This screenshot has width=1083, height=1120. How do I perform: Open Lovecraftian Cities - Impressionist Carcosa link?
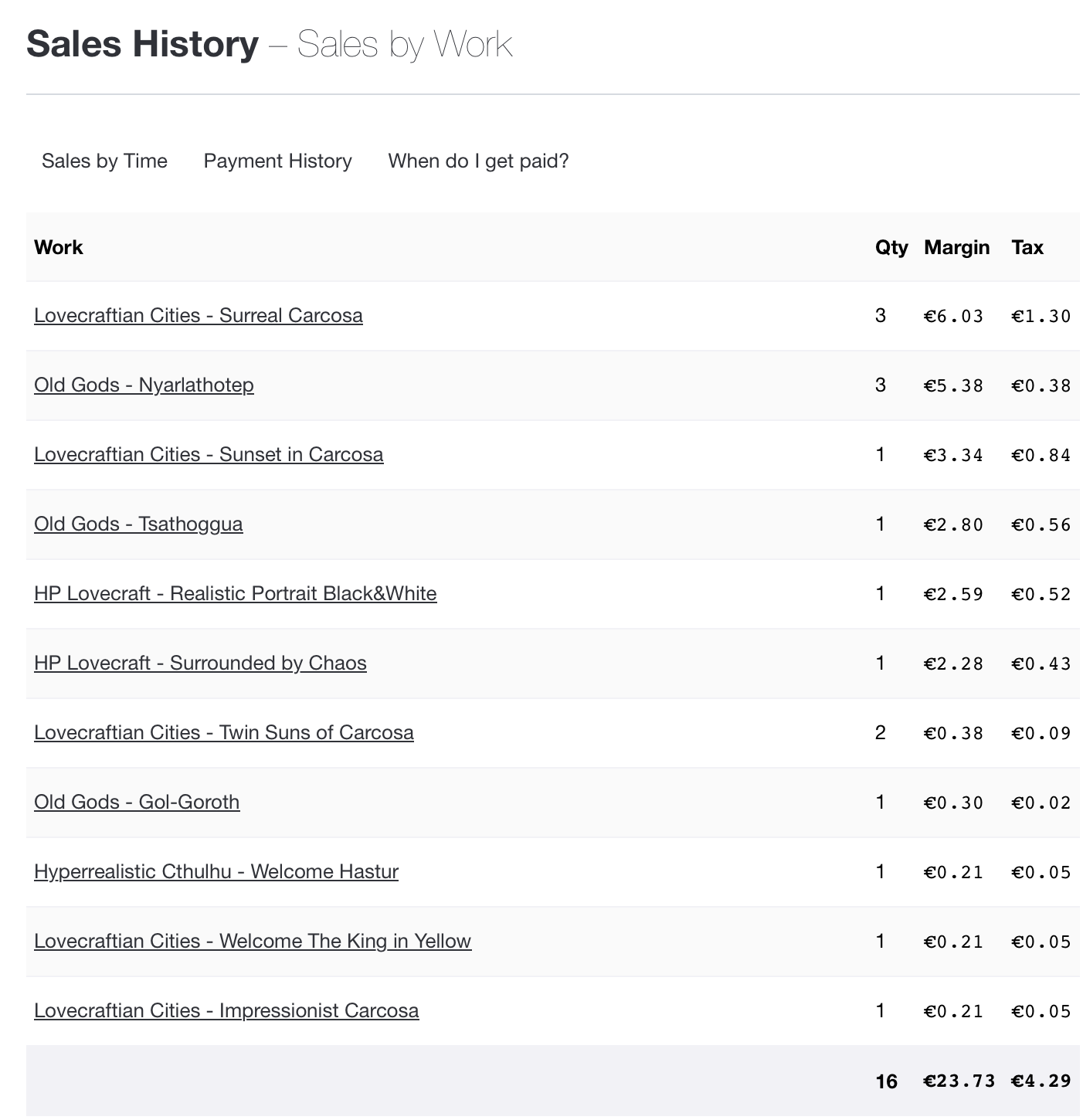(x=226, y=1010)
